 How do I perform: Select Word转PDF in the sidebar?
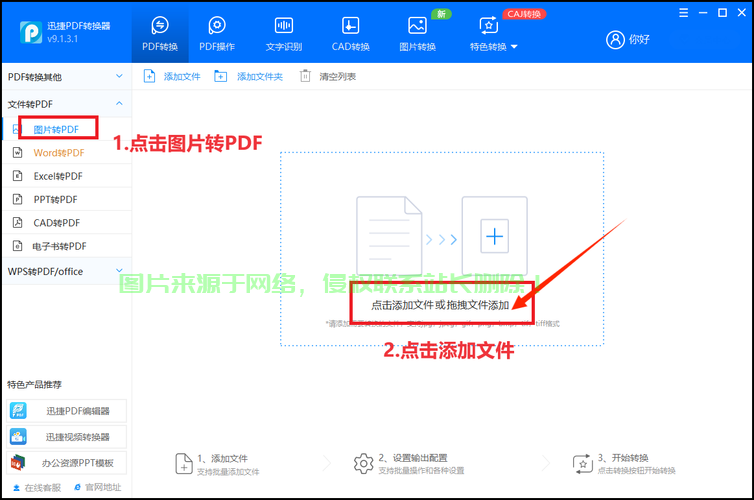[66, 152]
